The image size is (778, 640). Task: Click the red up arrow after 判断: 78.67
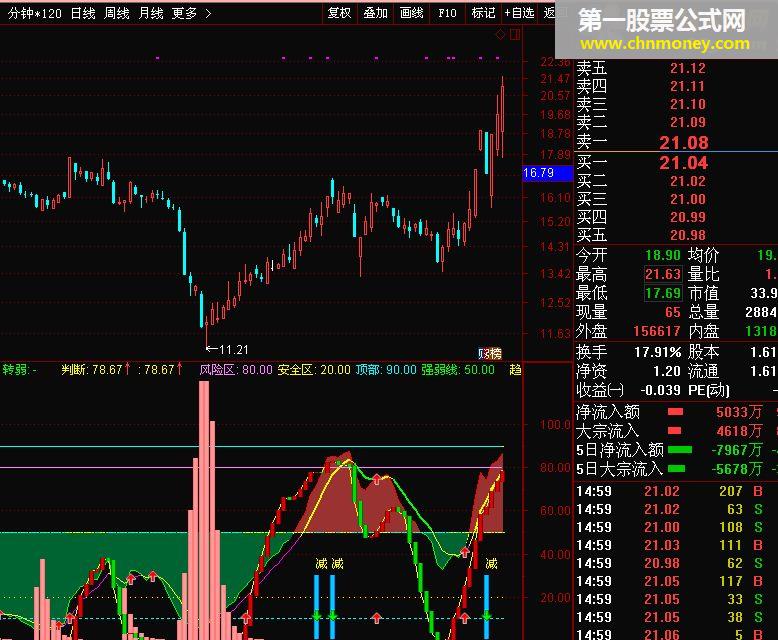point(128,369)
